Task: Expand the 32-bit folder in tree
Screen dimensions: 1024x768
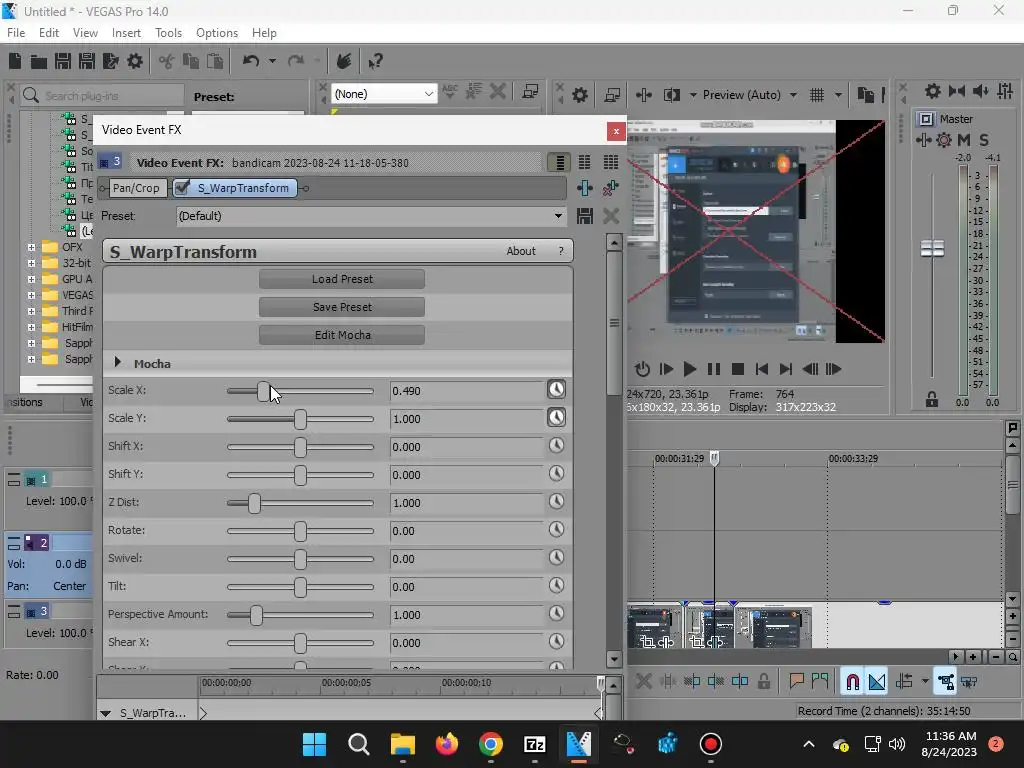Action: coord(31,263)
